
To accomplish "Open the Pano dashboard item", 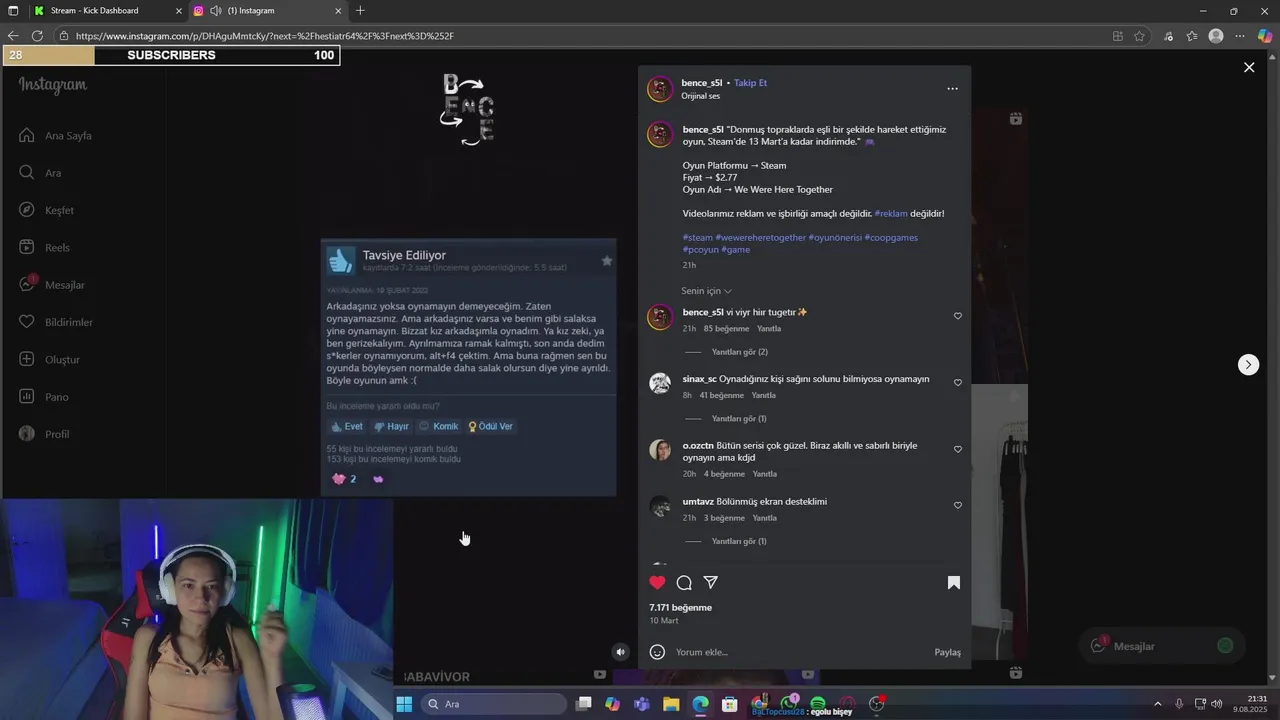I will coord(44,397).
